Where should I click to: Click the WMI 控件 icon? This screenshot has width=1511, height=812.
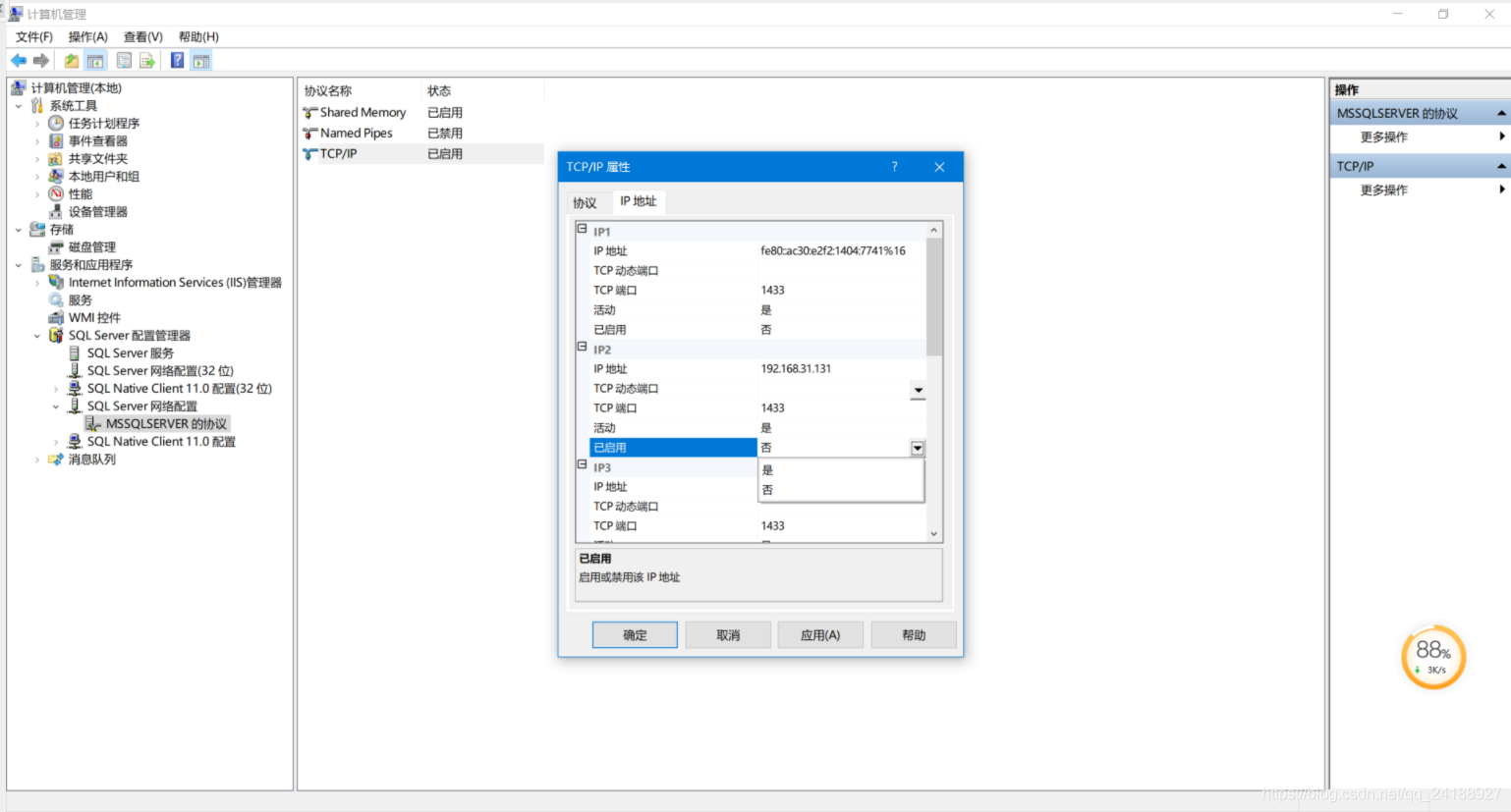(56, 317)
